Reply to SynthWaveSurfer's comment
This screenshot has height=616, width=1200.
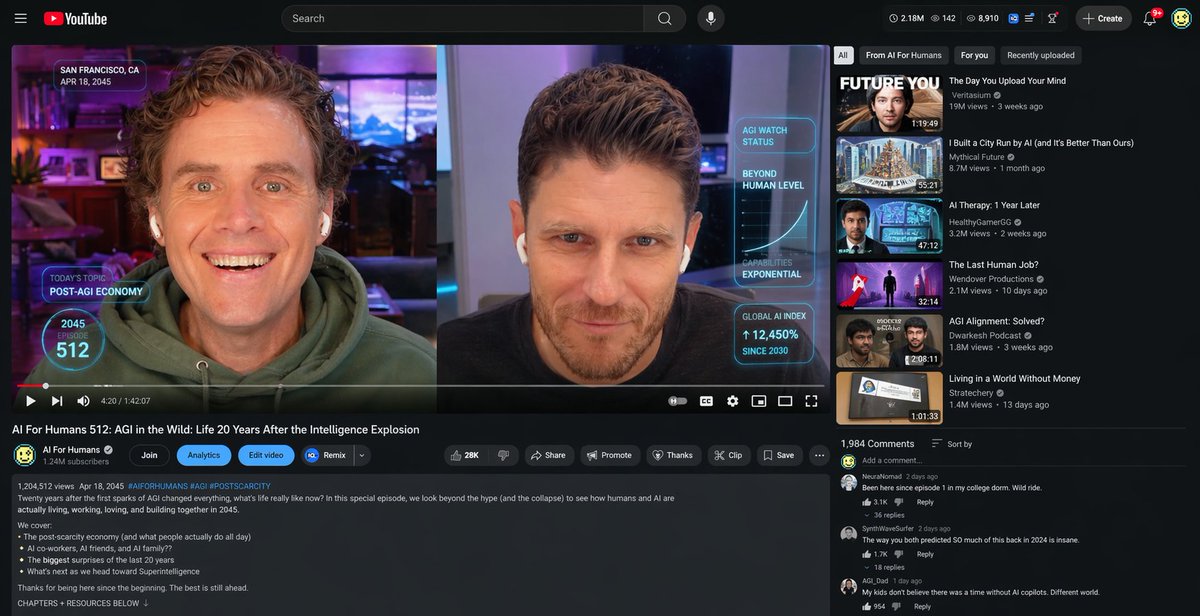click(x=925, y=554)
